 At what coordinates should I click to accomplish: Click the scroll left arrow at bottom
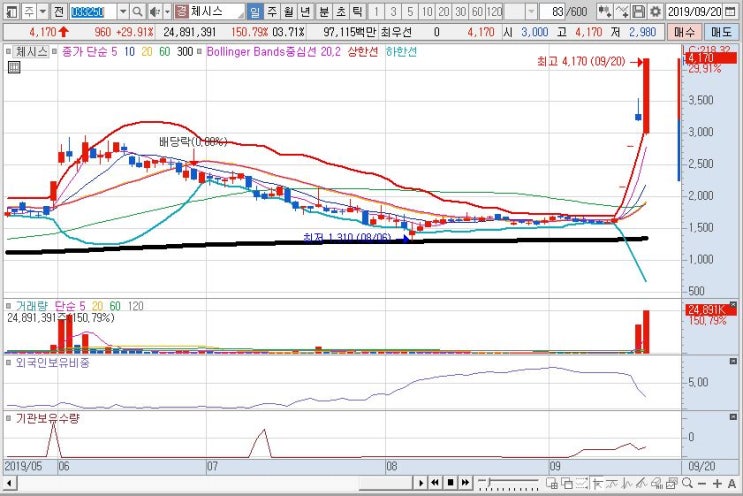(x=9, y=484)
